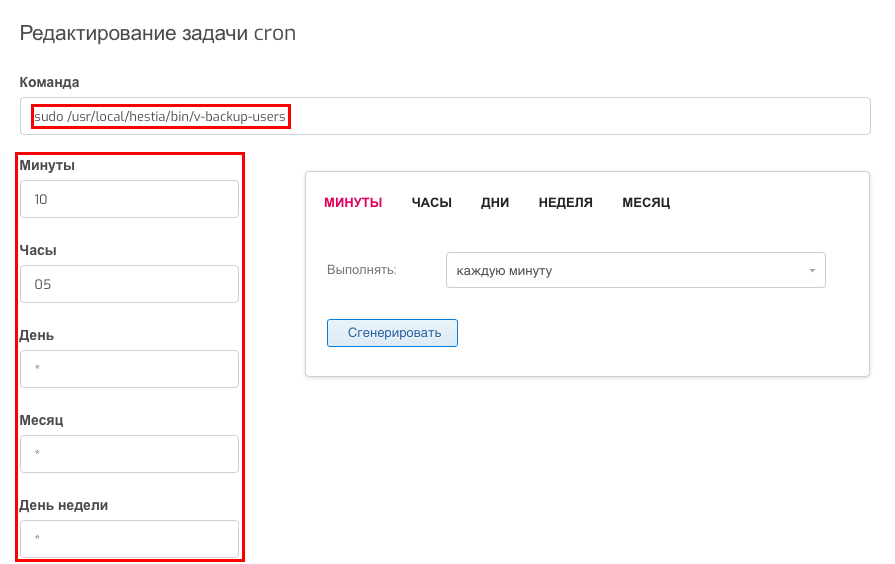Screen dimensions: 895x564
Task: Click the Месяц input field
Action: 129,454
